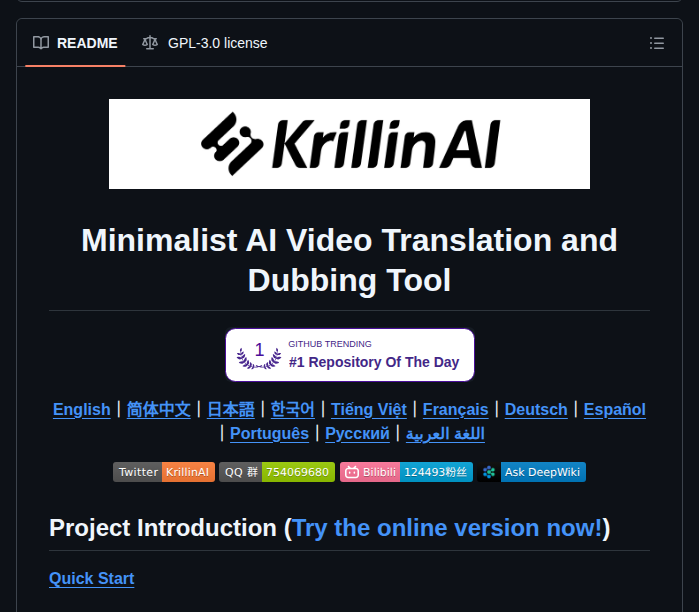The width and height of the screenshot is (699, 612).
Task: Open the Español language link
Action: (615, 410)
